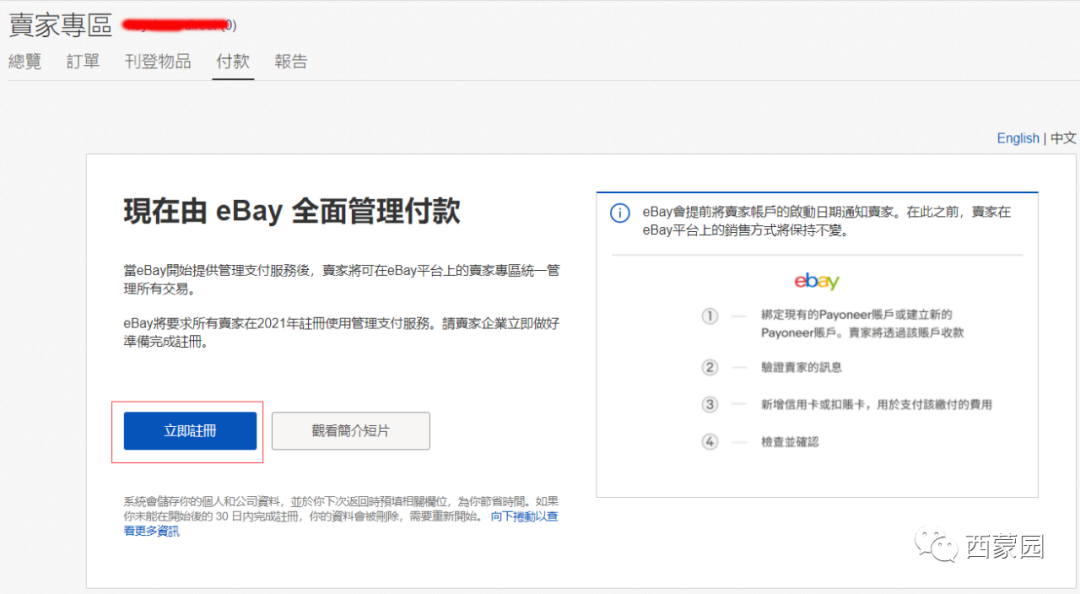Click the step 2 circle icon
The image size is (1080, 594).
pyautogui.click(x=709, y=367)
